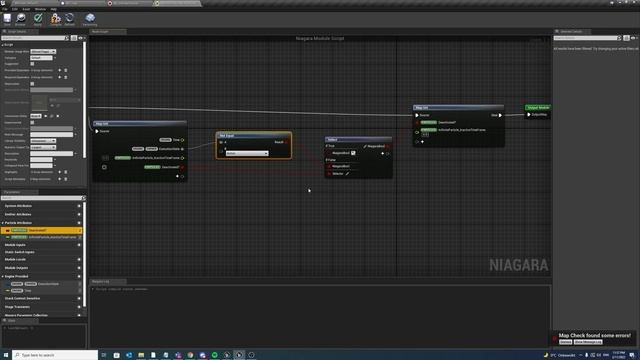Click the Refresh toolbar icon
Screen dimensions: 640x360
(x=70, y=19)
